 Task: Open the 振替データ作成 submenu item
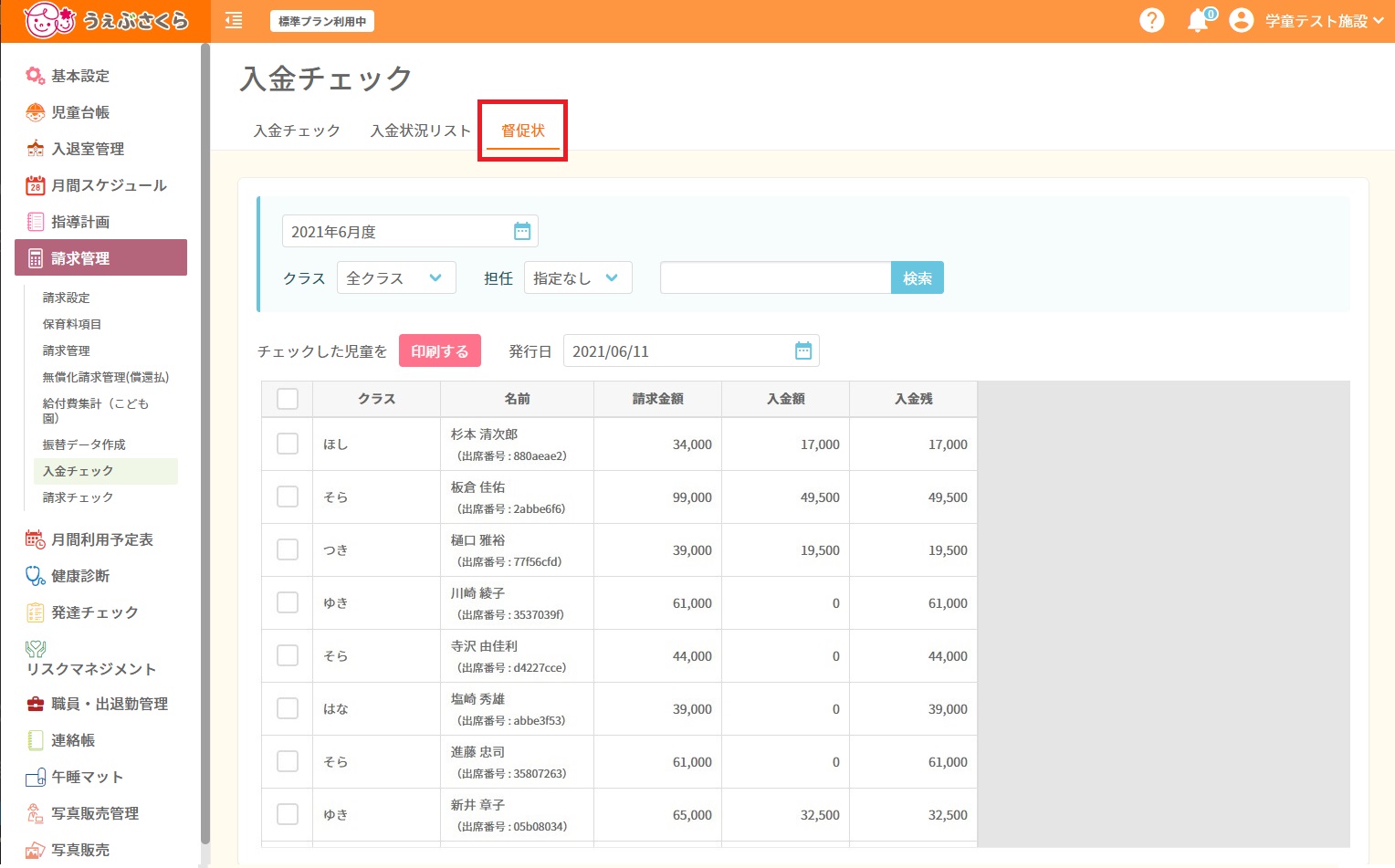(84, 444)
